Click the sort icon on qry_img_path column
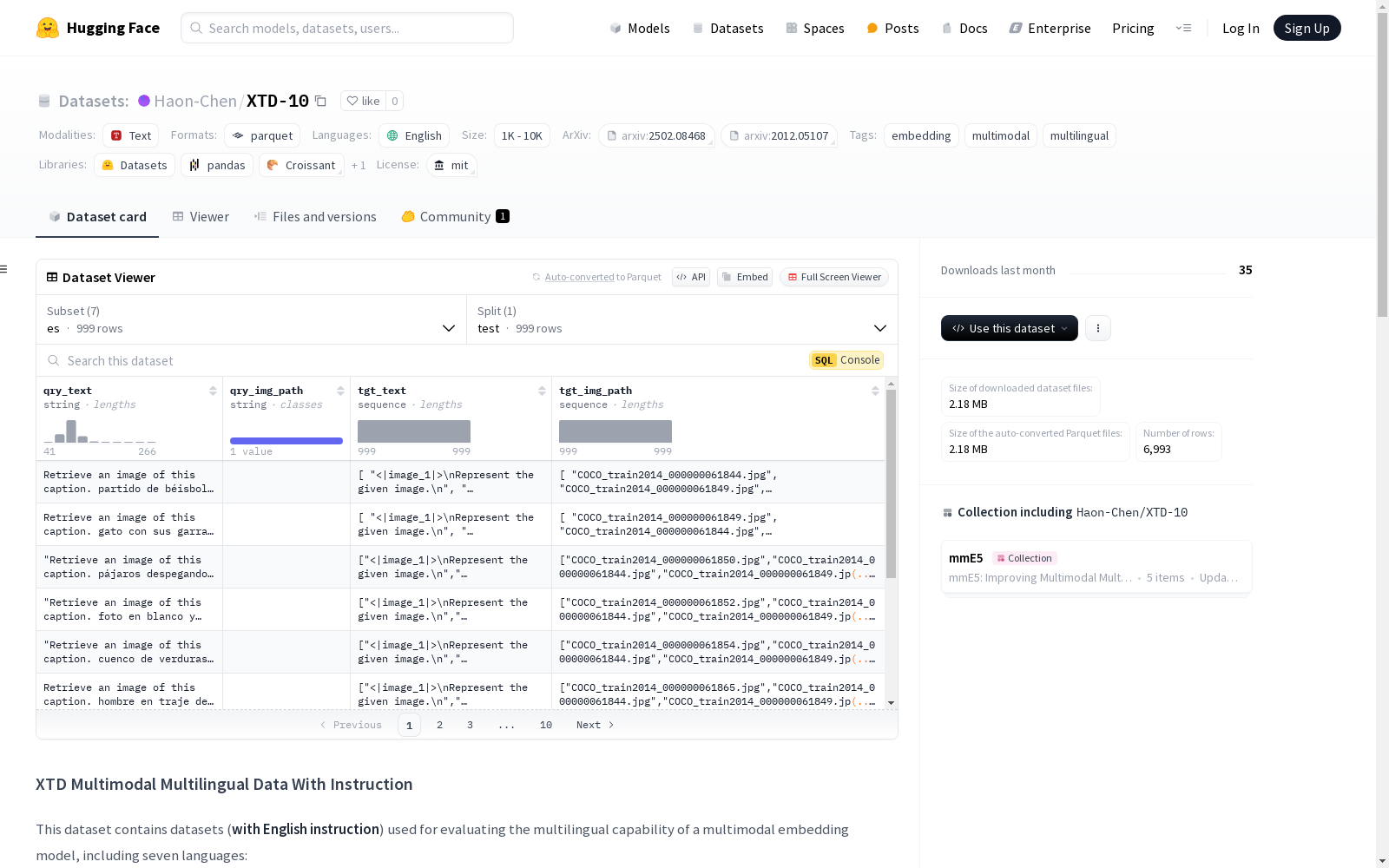The image size is (1389, 868). (340, 391)
